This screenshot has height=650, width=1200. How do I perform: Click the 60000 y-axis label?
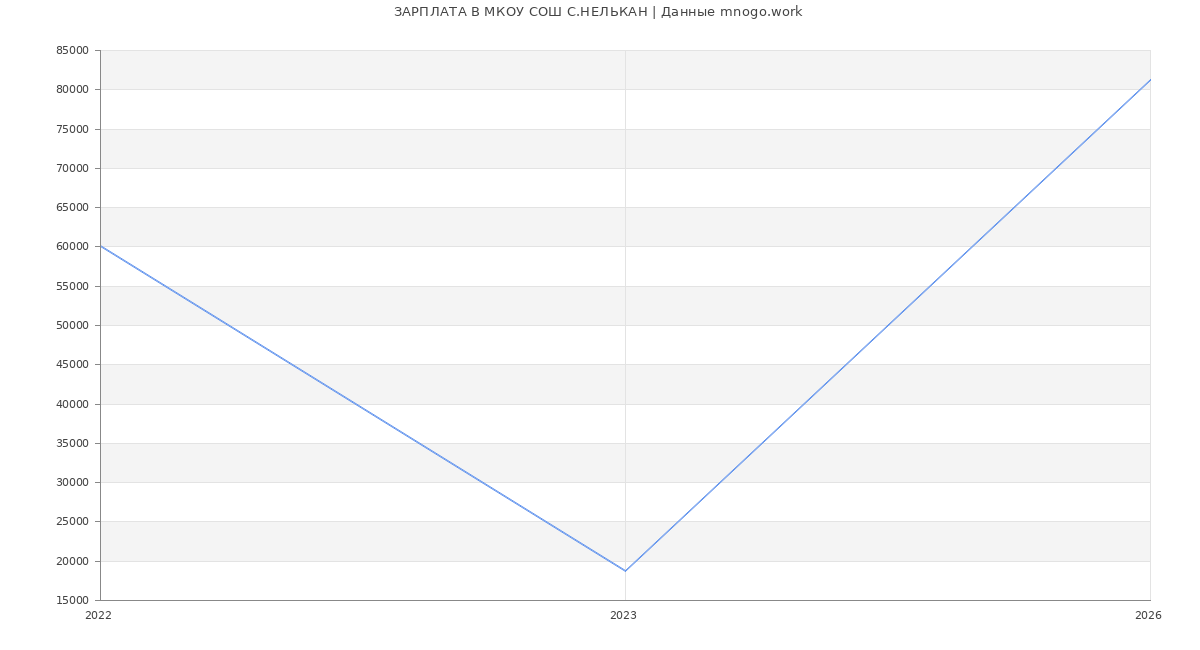point(72,247)
